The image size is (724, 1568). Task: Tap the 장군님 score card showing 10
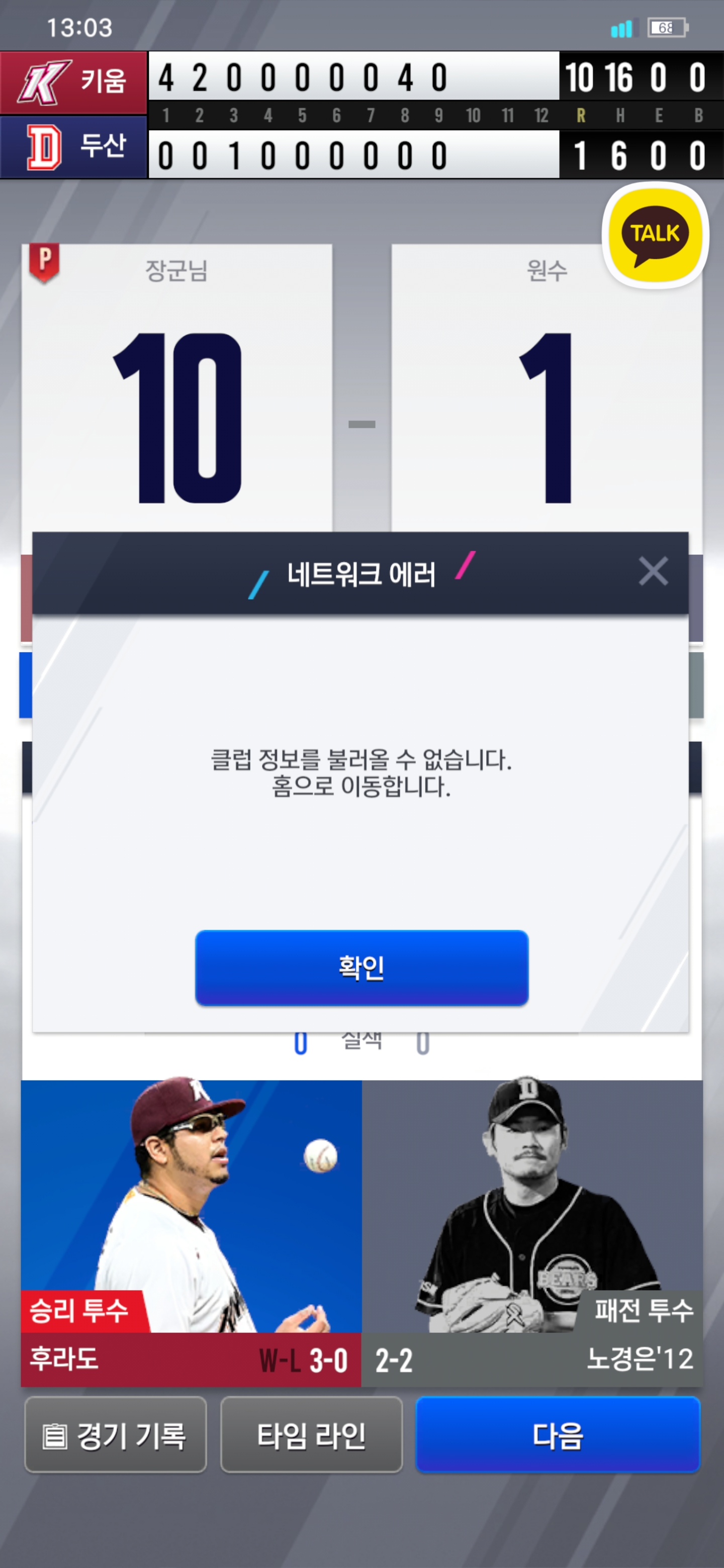[x=176, y=389]
